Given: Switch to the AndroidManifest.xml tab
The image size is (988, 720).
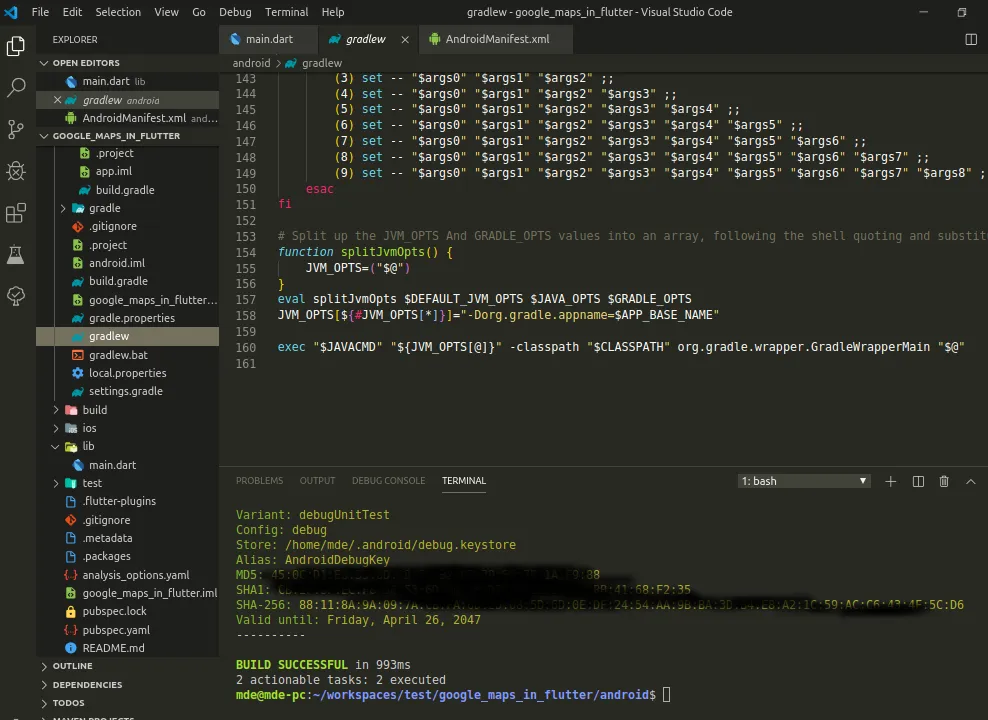Looking at the screenshot, I should tap(496, 39).
